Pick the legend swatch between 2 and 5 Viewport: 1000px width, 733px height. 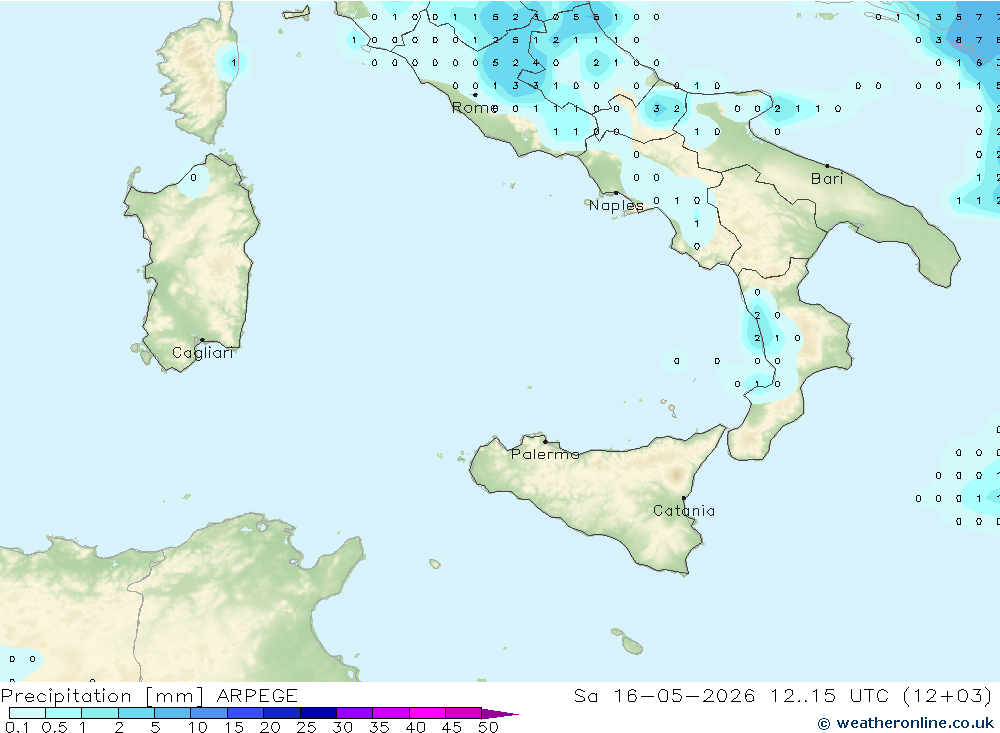point(136,713)
